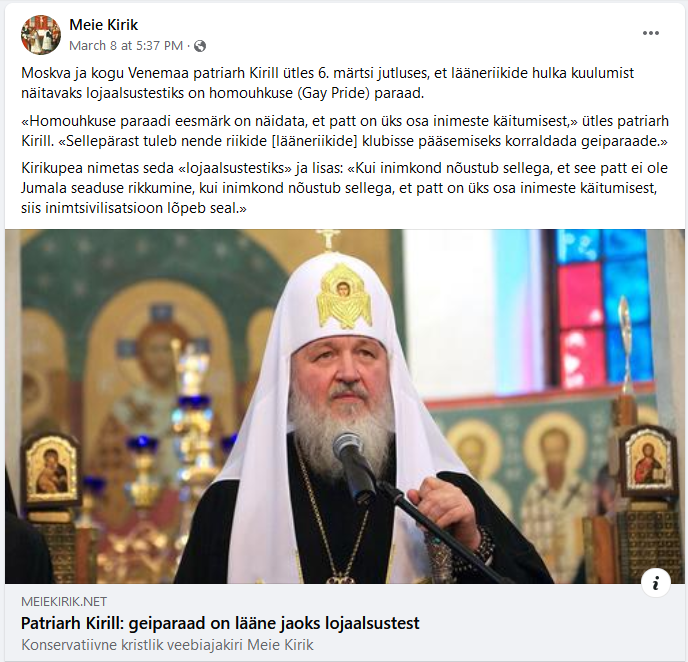Click the round info icon on preview
Image resolution: width=688 pixels, height=662 pixels.
pyautogui.click(x=656, y=583)
